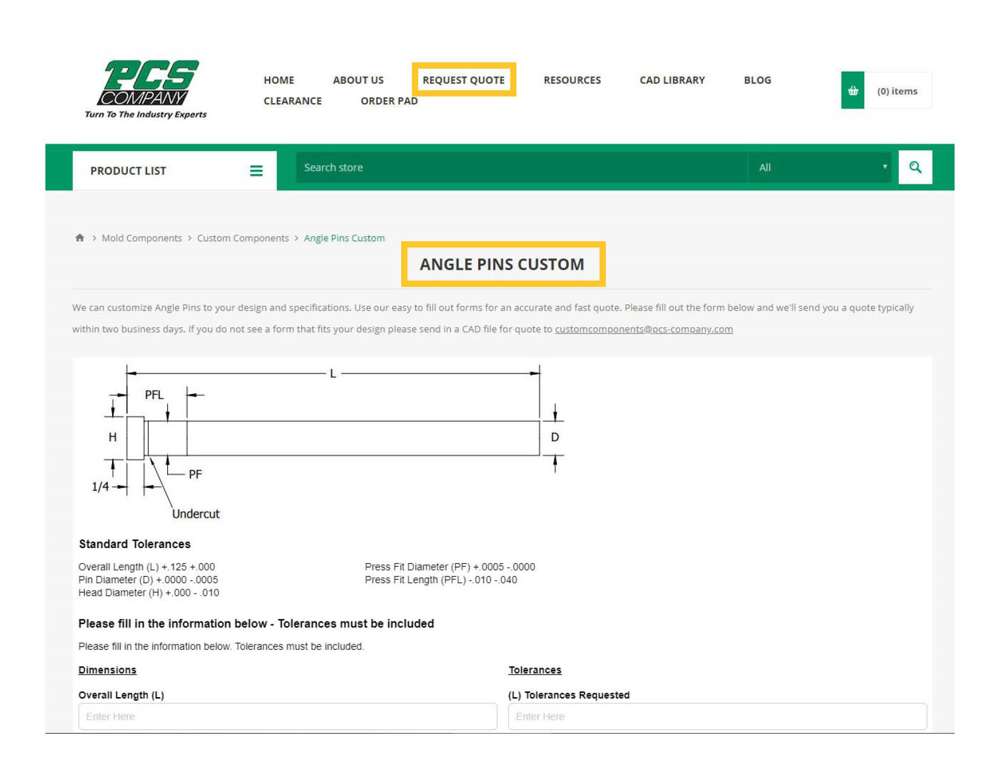Go to the CAD Library page
This screenshot has width=1000, height=773.
[x=672, y=80]
